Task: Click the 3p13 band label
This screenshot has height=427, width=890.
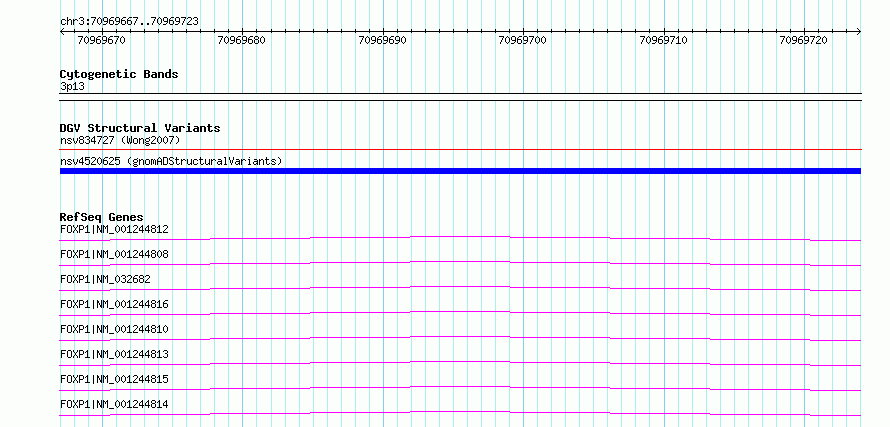Action: 72,87
